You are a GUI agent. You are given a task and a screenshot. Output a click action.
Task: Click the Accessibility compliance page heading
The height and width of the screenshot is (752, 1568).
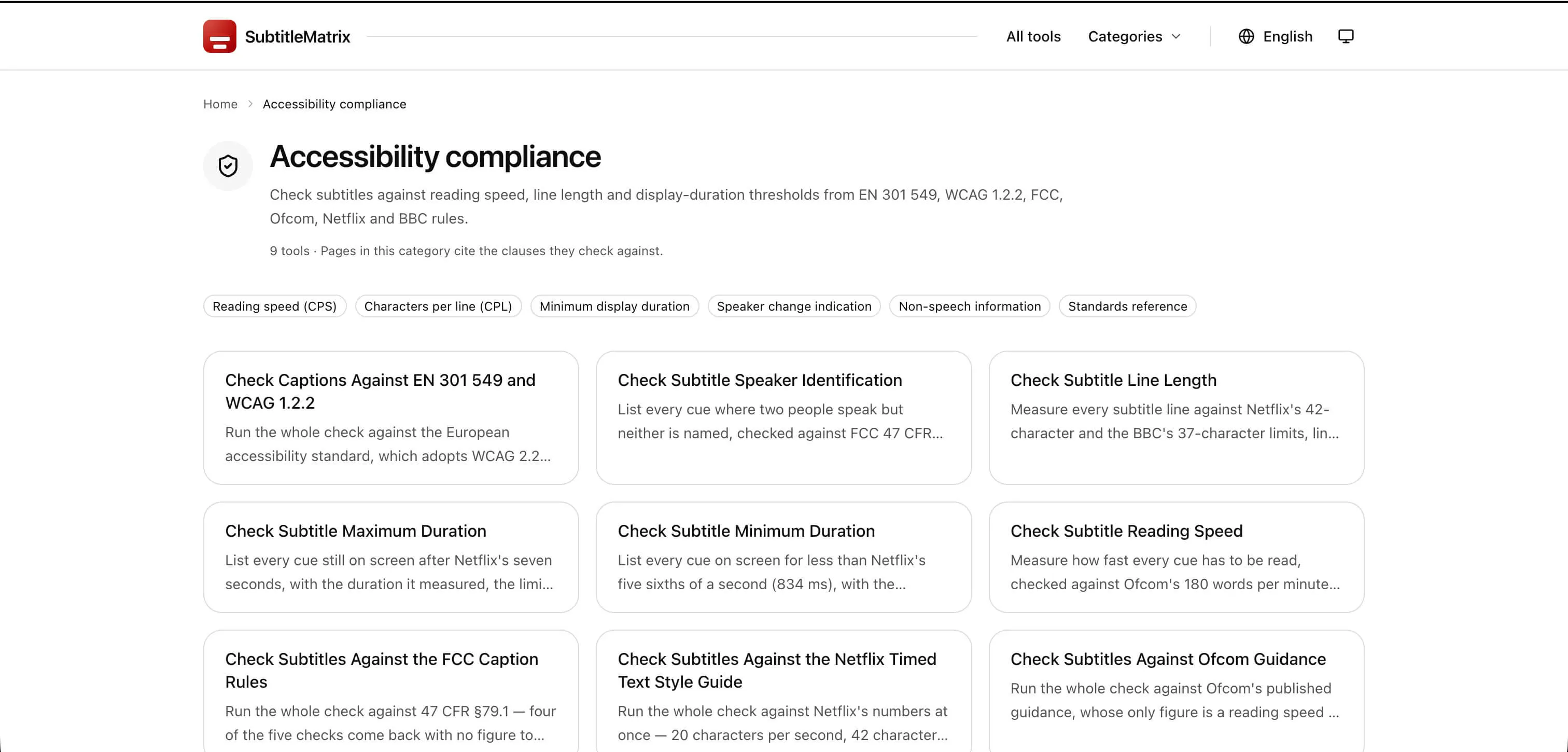435,157
